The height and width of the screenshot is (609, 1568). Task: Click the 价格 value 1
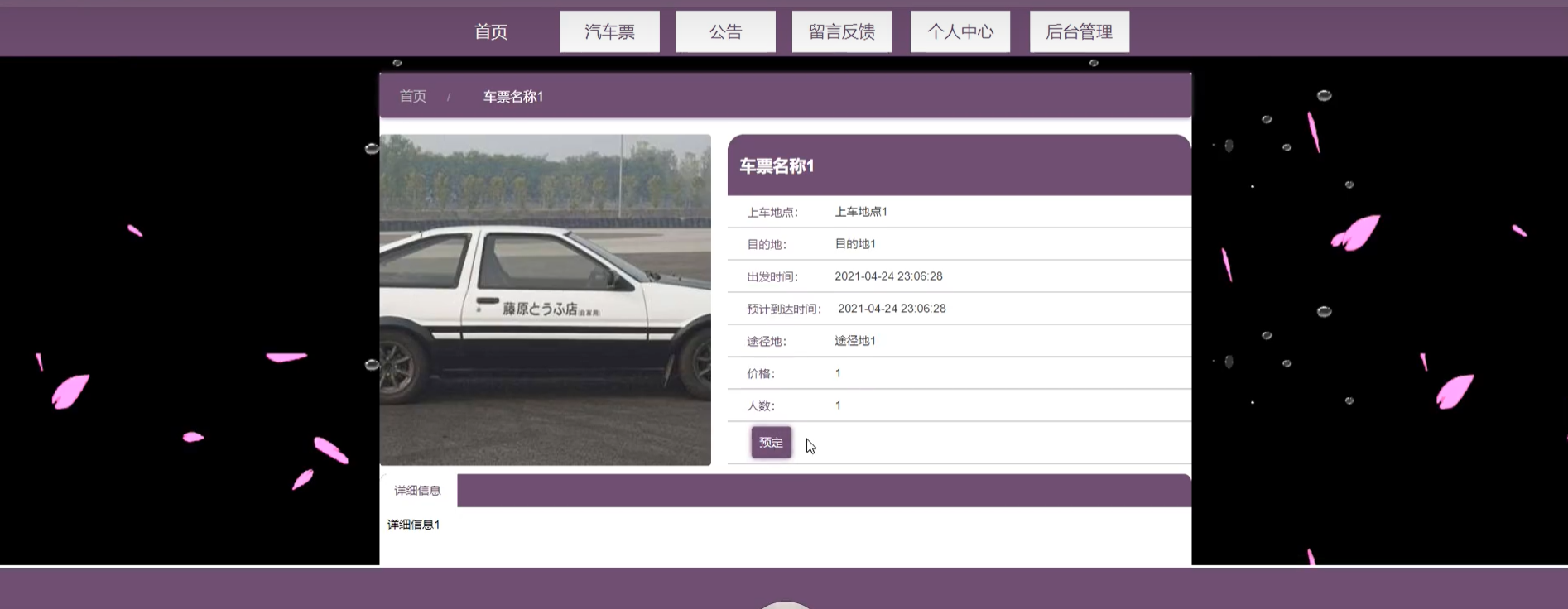pos(838,373)
